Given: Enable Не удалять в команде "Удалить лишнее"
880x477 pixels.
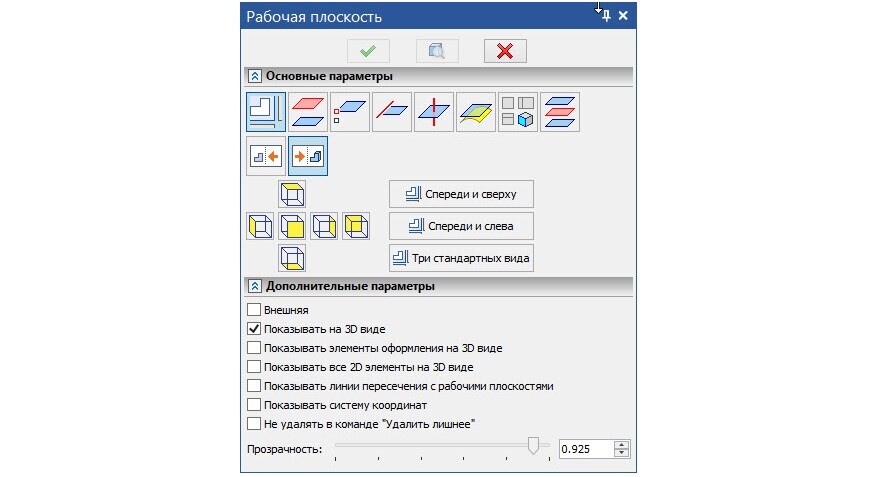Looking at the screenshot, I should click(254, 424).
